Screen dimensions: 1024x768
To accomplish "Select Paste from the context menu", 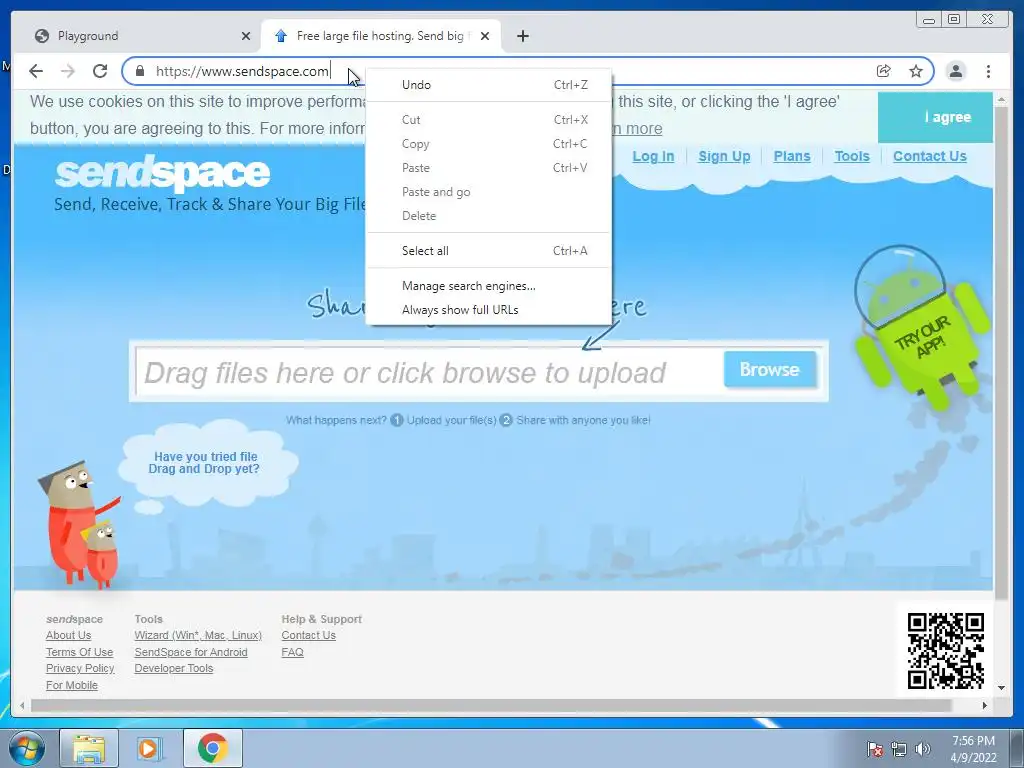I will (x=488, y=168).
